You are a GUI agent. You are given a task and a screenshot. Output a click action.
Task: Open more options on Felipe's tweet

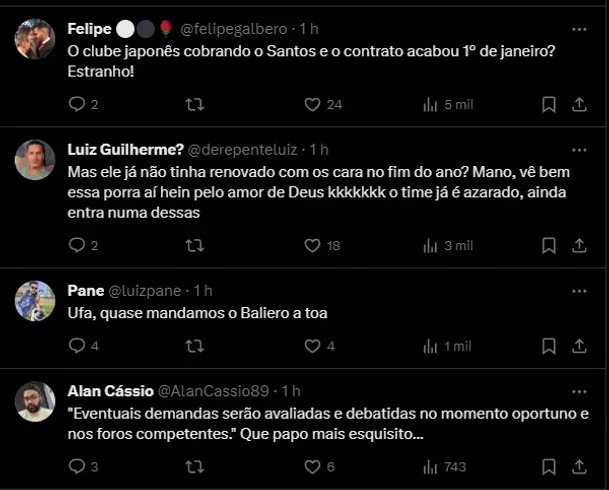[579, 28]
